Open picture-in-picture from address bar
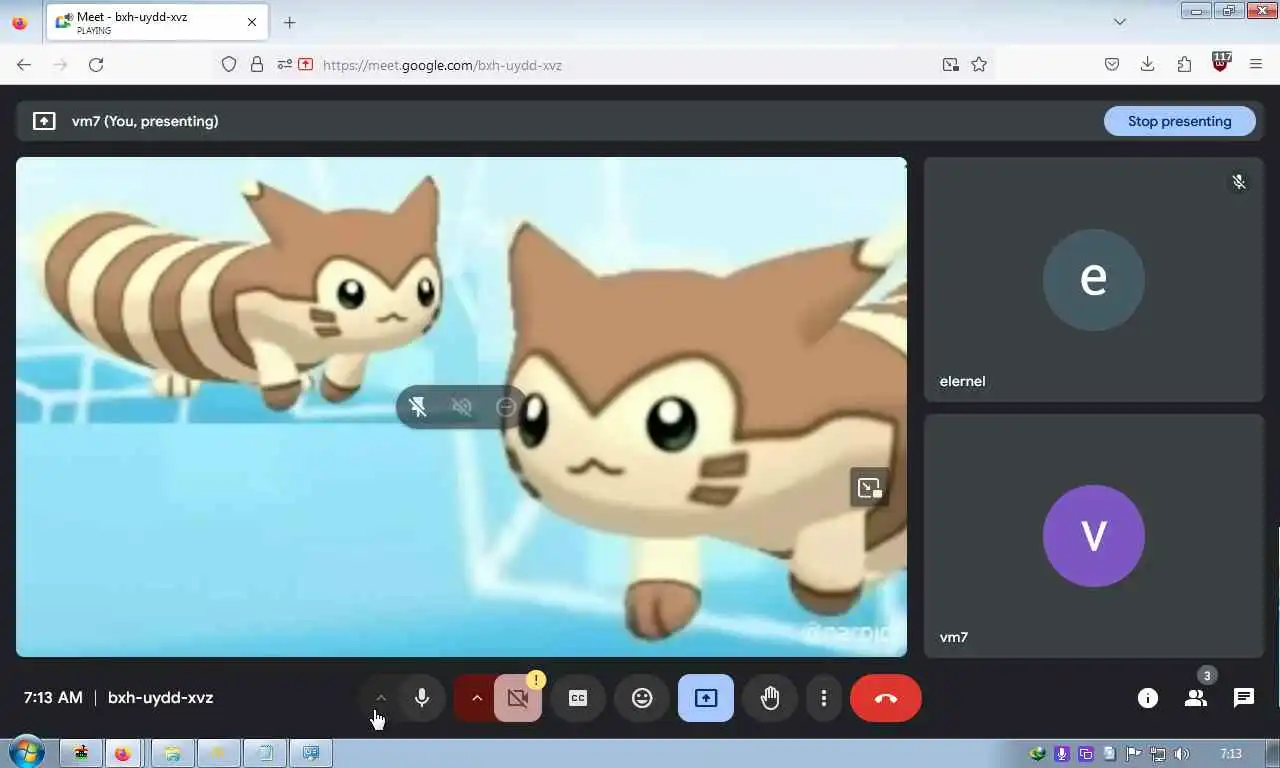1280x768 pixels. pos(950,65)
